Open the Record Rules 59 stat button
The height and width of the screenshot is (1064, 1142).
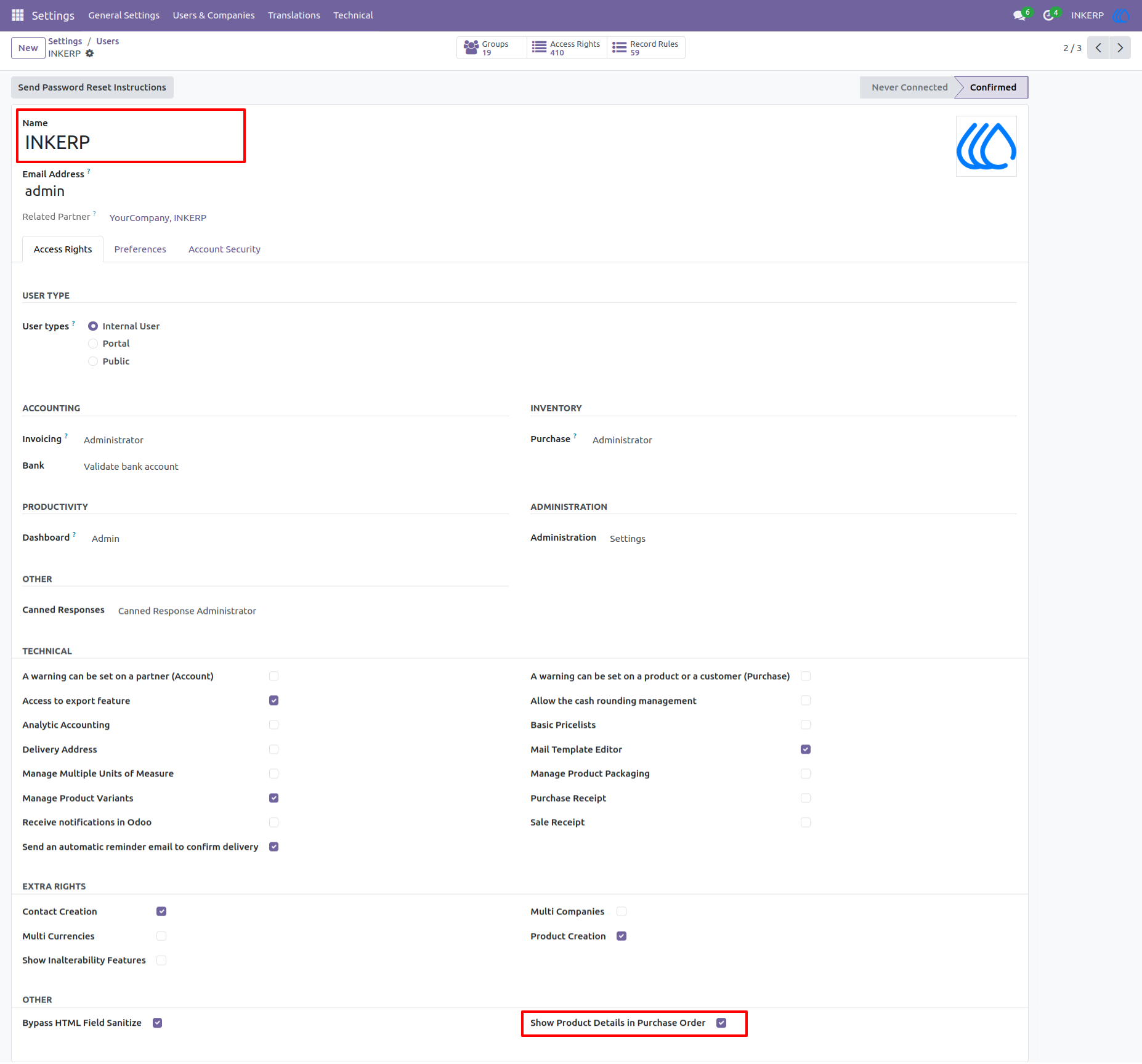pyautogui.click(x=646, y=48)
